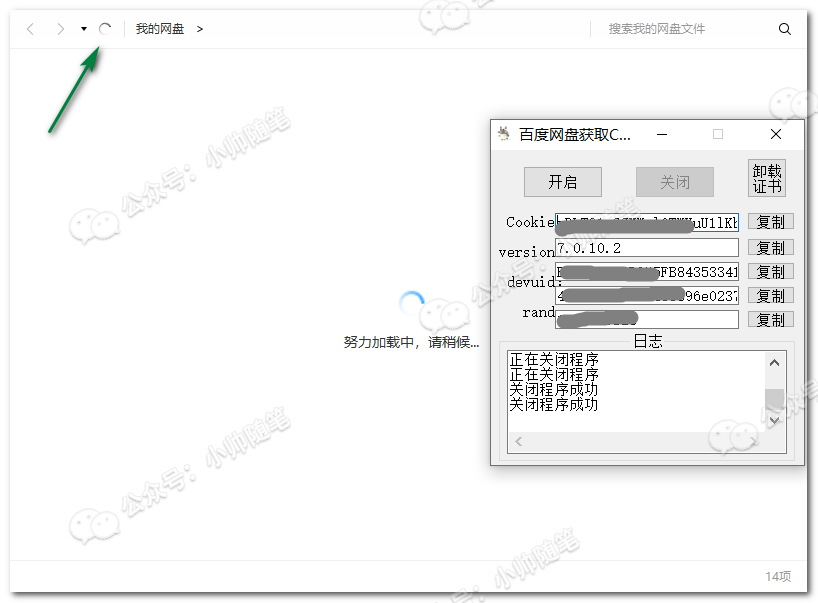Click into the rand text field
The width and height of the screenshot is (818, 603).
pos(647,319)
